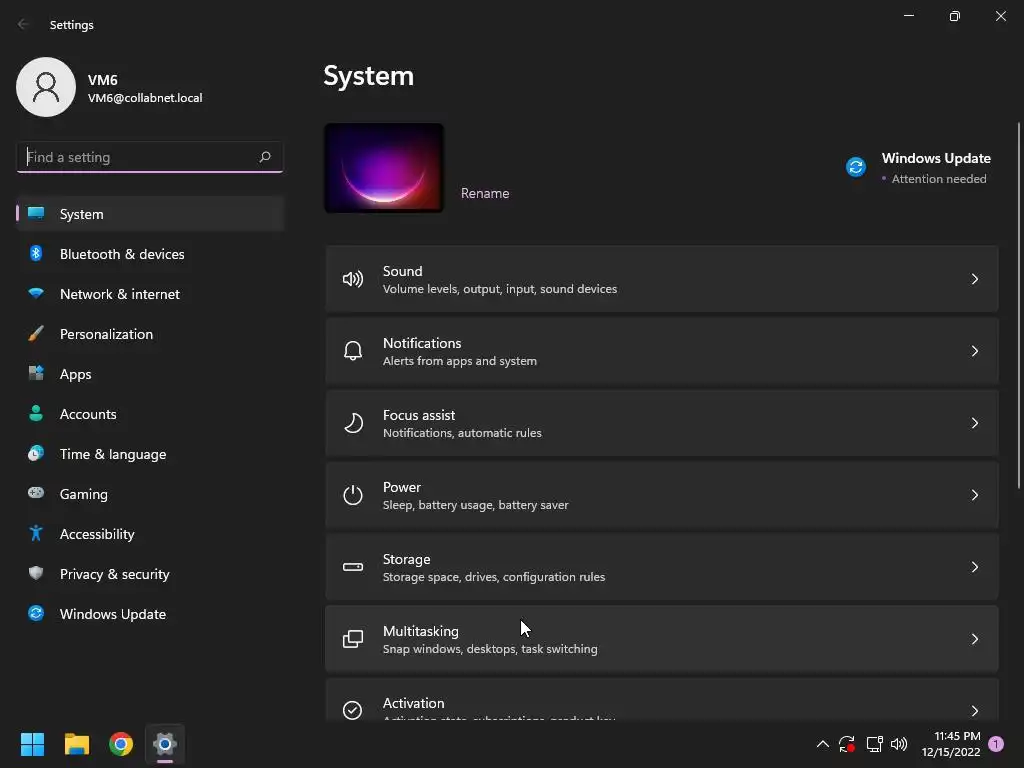1024x768 pixels.
Task: Click the Find a setting search box
Action: point(150,157)
